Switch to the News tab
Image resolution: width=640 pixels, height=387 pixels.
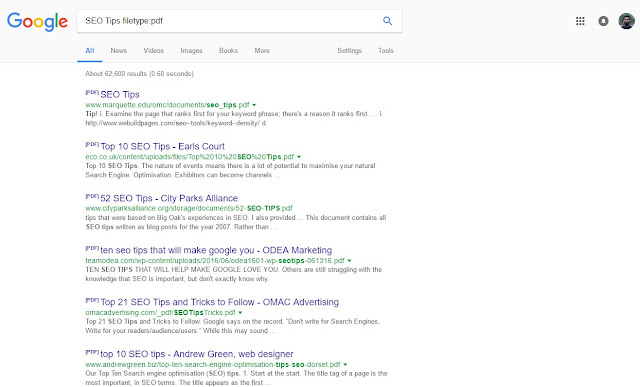(x=118, y=51)
